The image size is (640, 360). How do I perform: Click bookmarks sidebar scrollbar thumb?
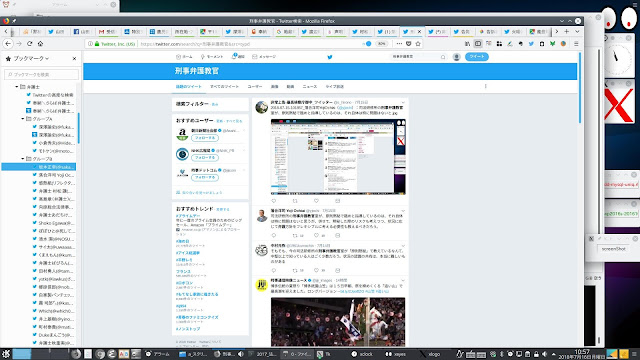click(x=78, y=128)
